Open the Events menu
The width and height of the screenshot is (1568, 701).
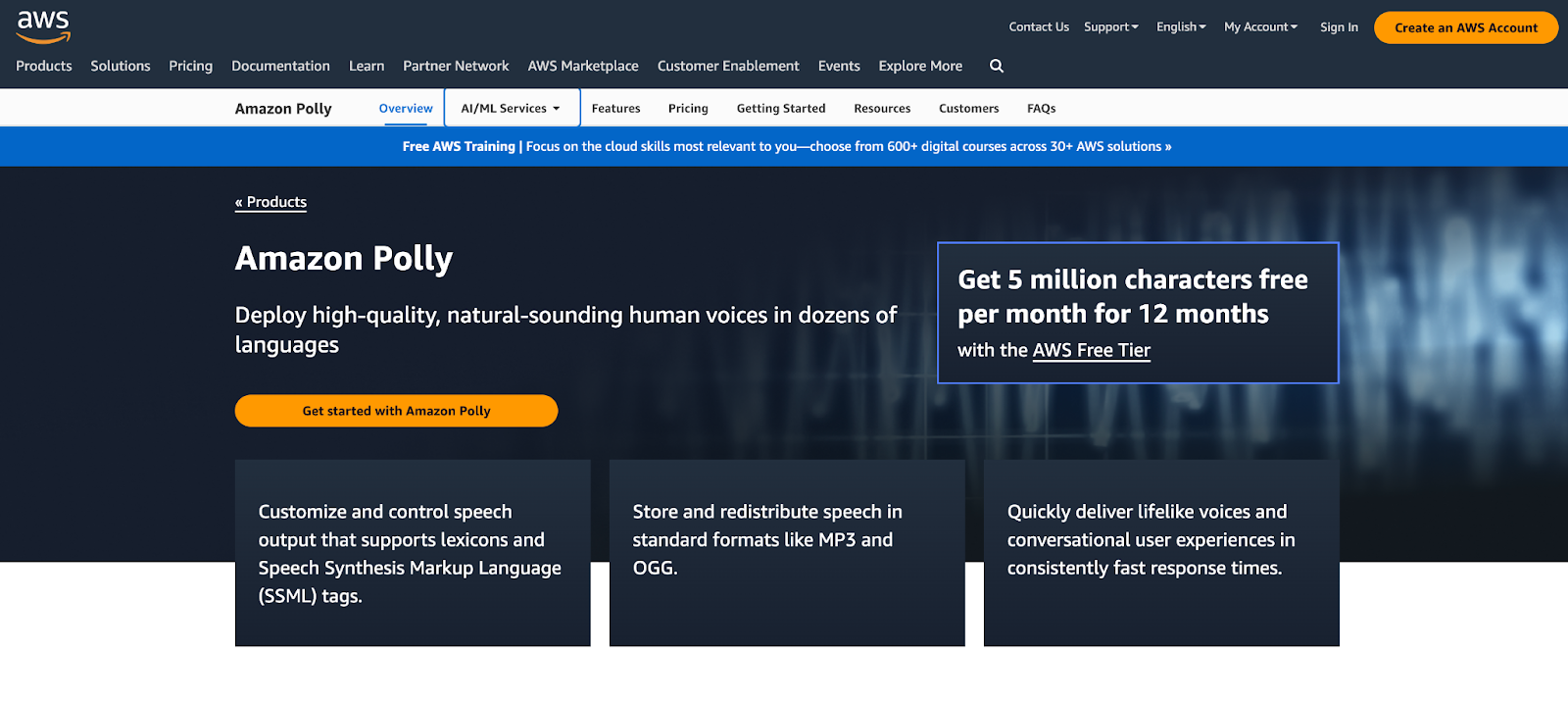pyautogui.click(x=839, y=66)
